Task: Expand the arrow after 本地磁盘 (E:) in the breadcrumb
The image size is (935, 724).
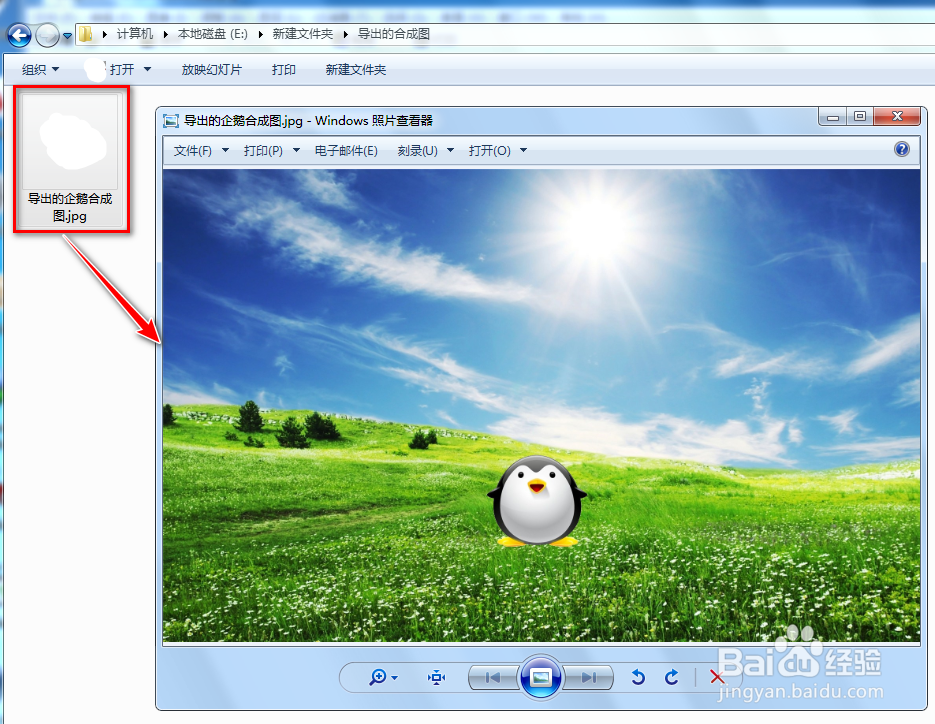Action: coord(261,35)
